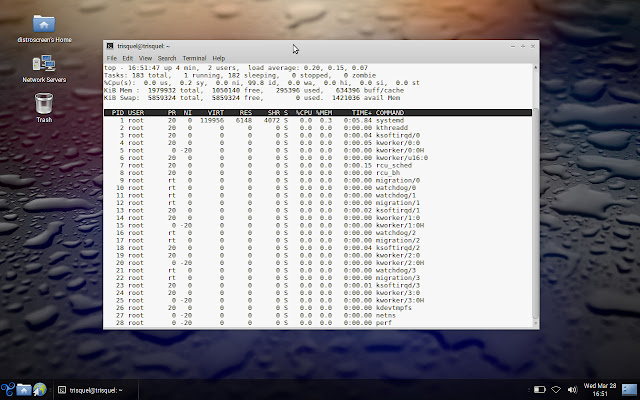Click the migration/2 process name
The width and height of the screenshot is (640, 400).
[398, 240]
